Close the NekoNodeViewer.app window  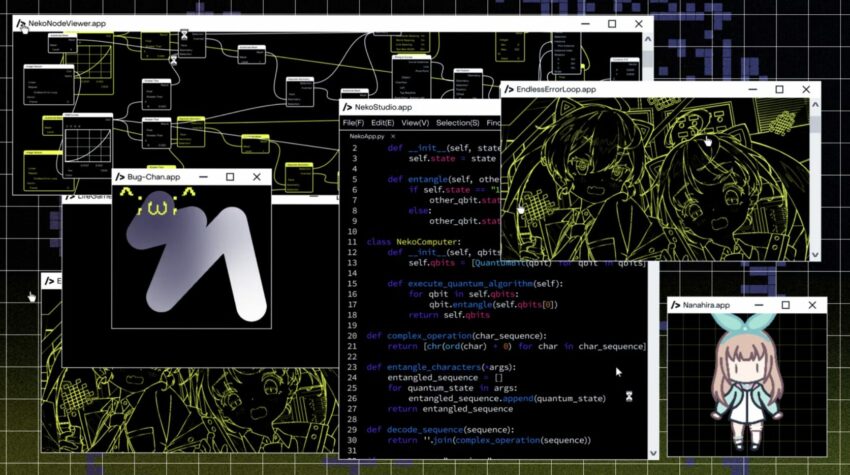click(639, 24)
